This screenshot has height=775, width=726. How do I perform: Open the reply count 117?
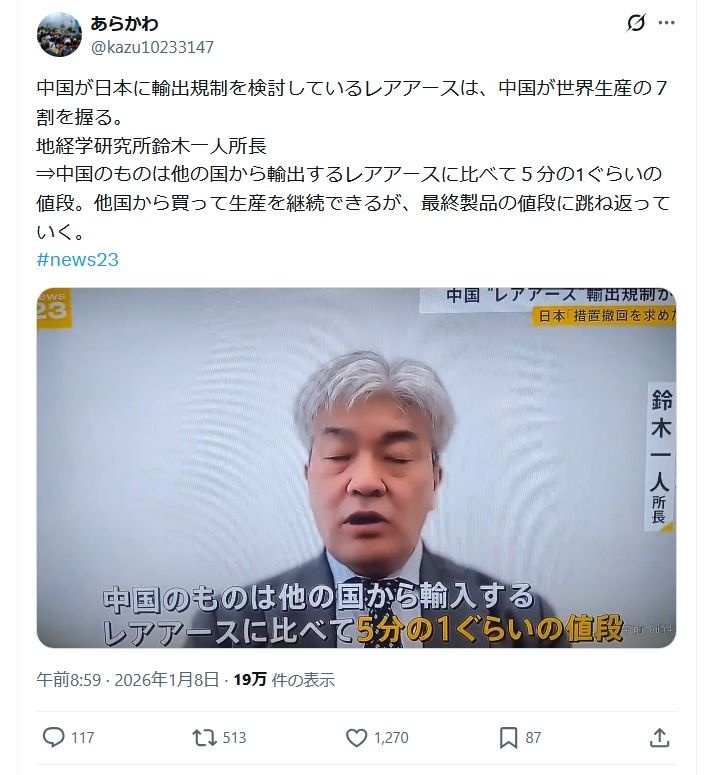coord(83,738)
